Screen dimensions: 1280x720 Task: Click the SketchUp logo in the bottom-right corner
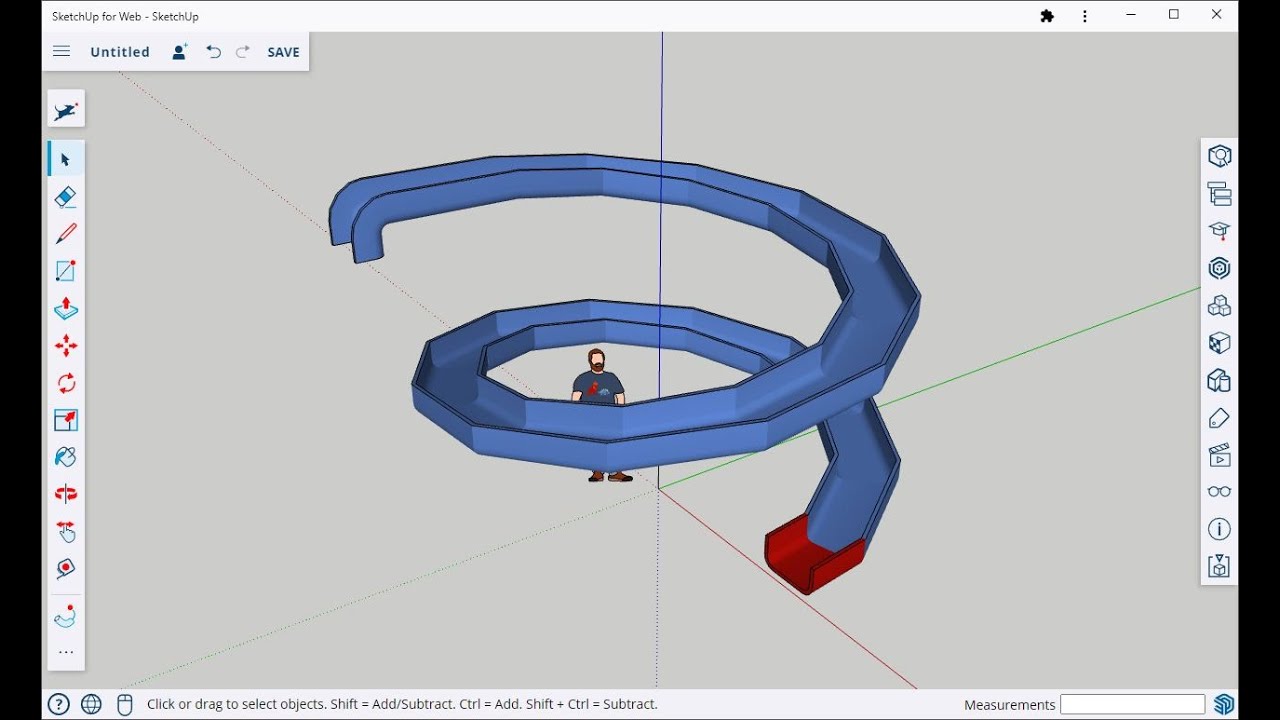(x=1224, y=704)
